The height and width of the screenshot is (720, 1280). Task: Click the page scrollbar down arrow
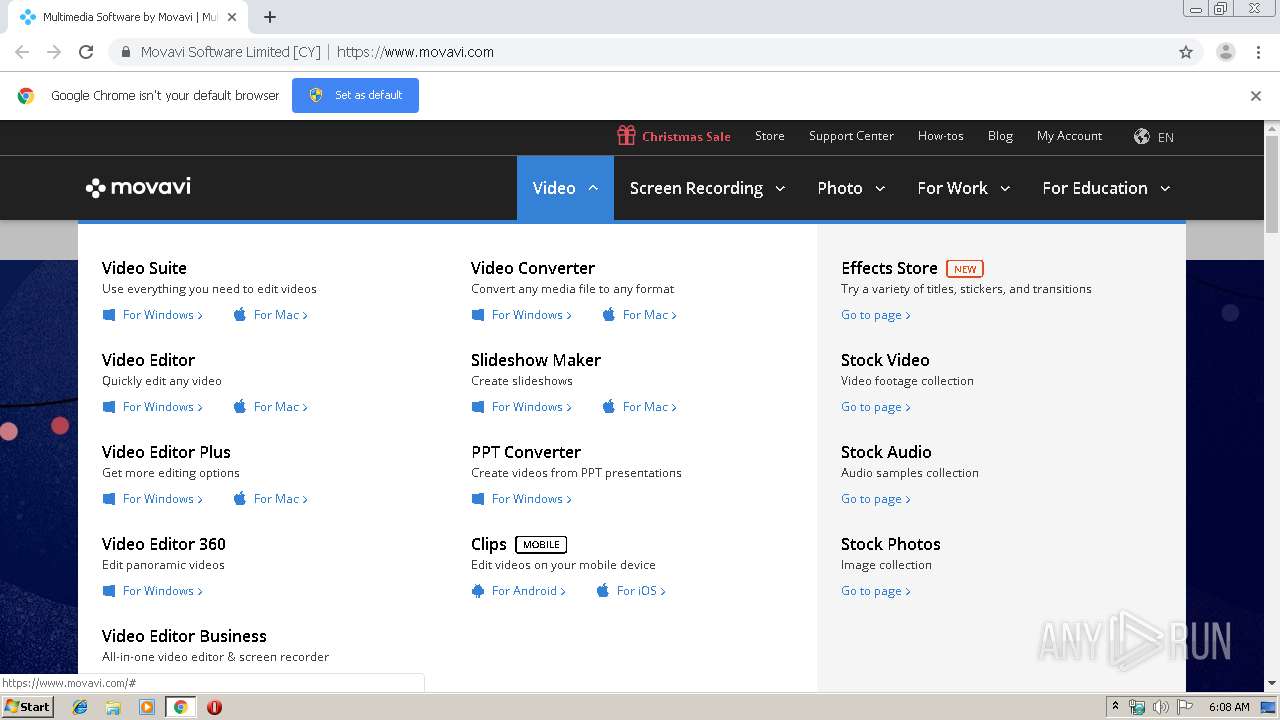coord(1272,683)
